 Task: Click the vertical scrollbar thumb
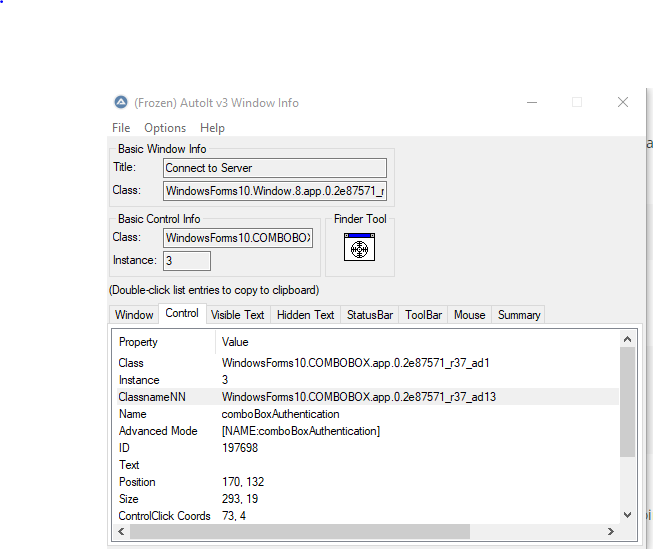coord(627,402)
